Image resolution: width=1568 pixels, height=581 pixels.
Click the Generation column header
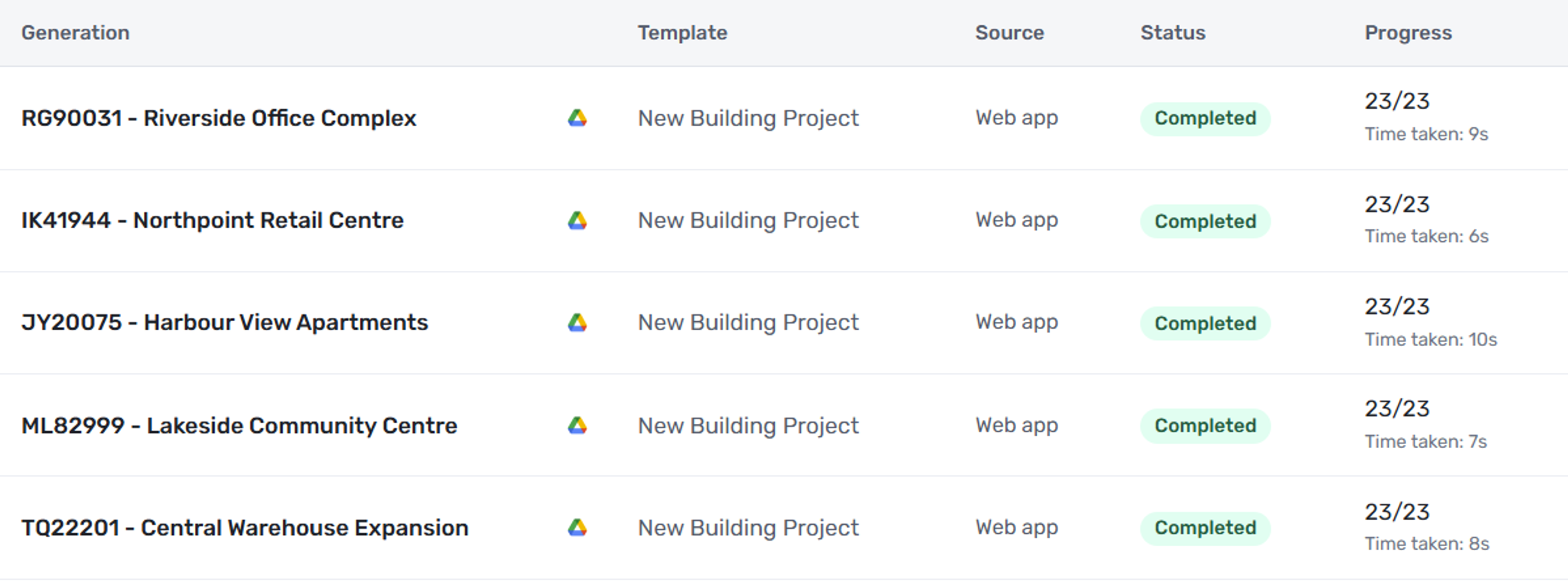(x=76, y=32)
